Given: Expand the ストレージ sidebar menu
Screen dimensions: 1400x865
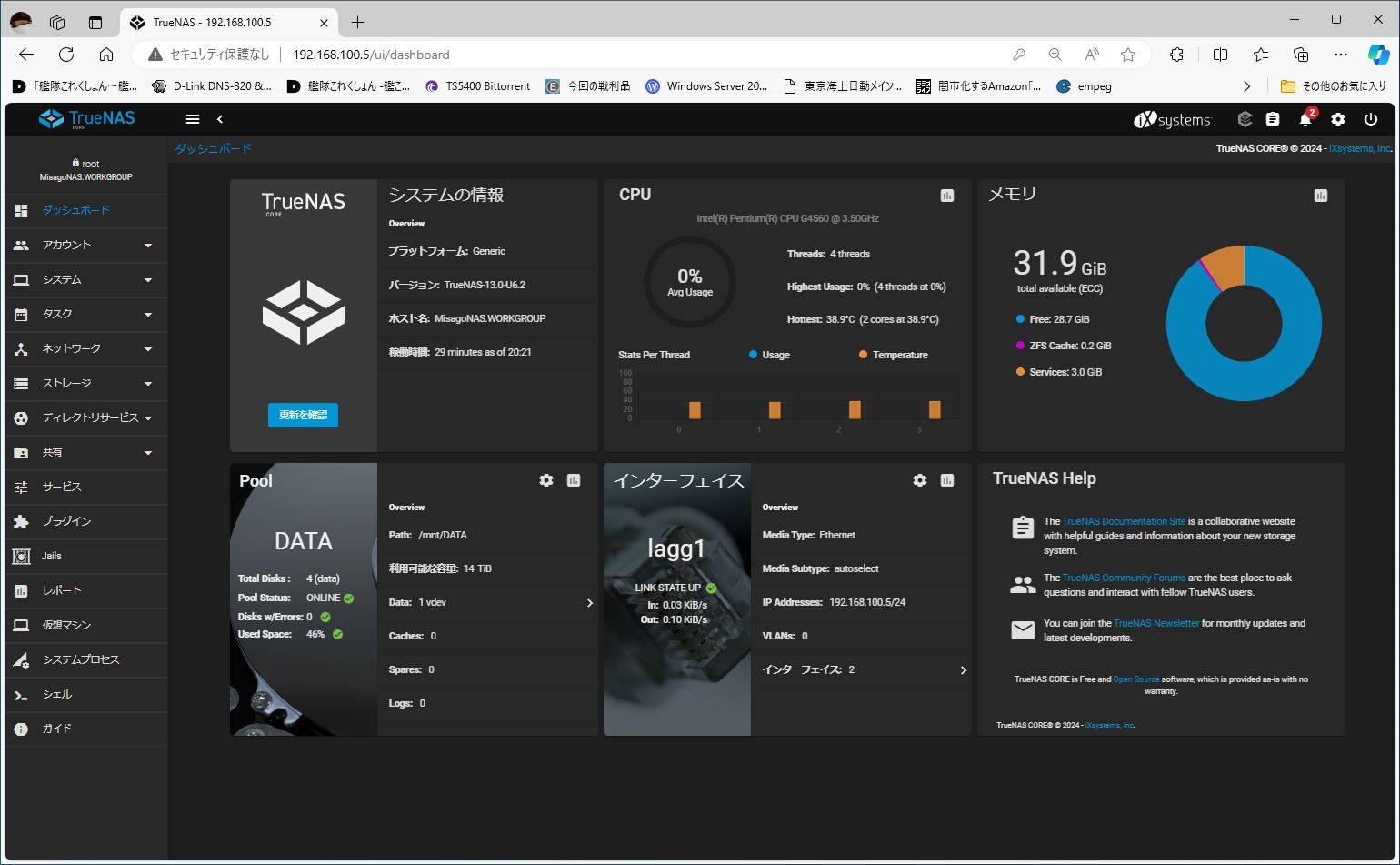Looking at the screenshot, I should (86, 383).
